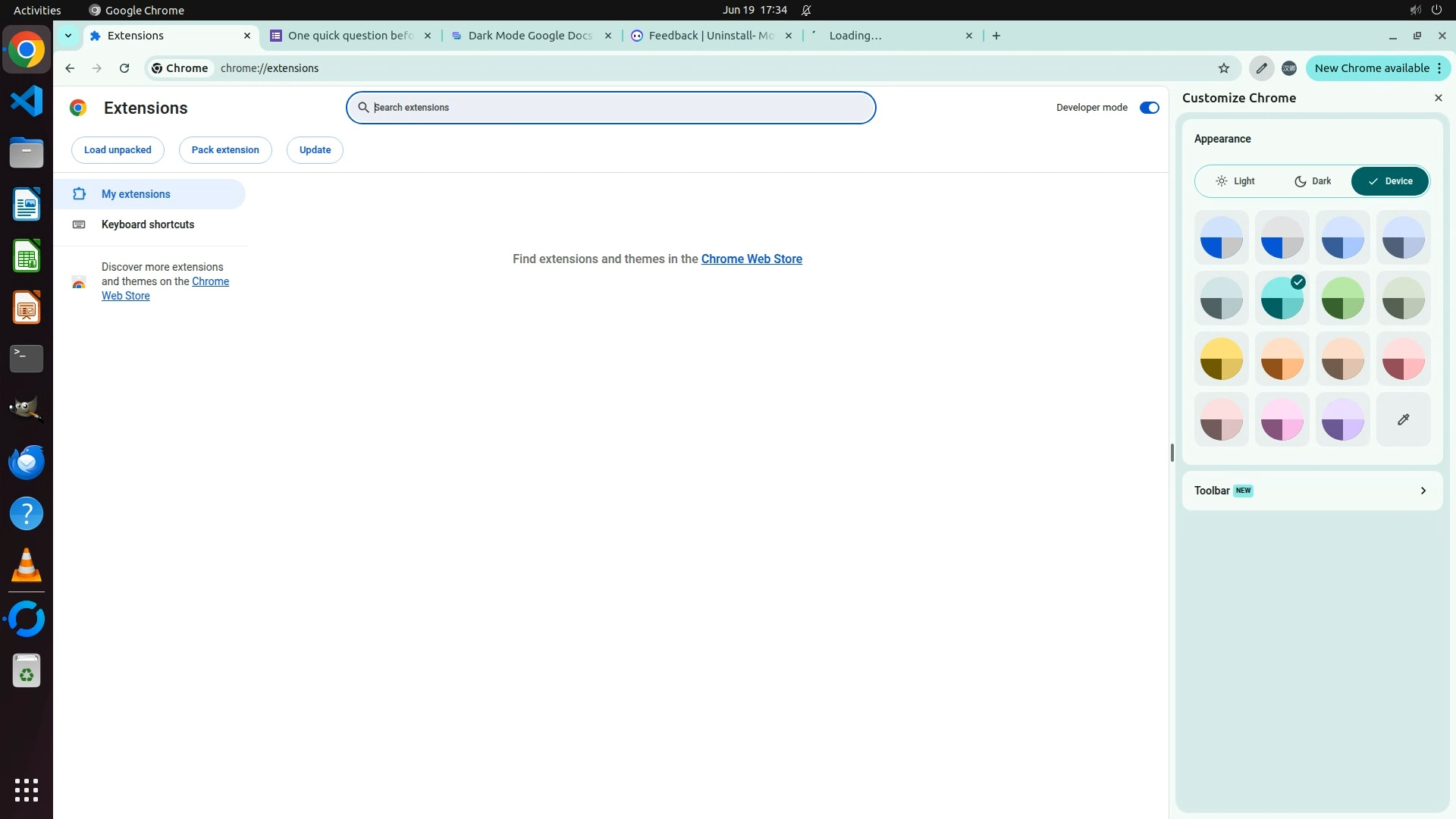Expand the Toolbar section chevron
The image size is (1456, 819).
(1423, 491)
